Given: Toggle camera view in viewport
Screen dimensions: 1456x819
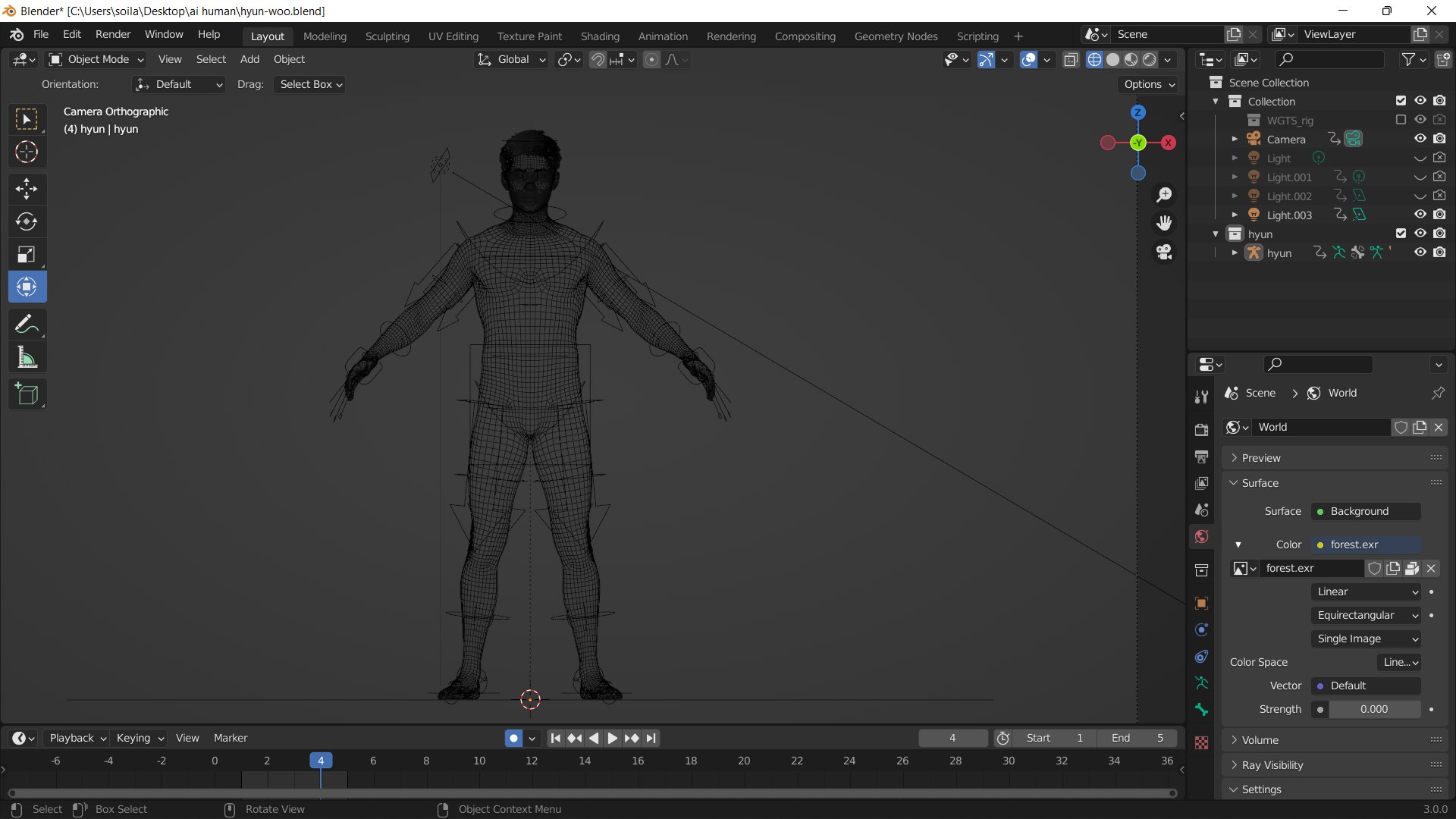Looking at the screenshot, I should point(1164,252).
